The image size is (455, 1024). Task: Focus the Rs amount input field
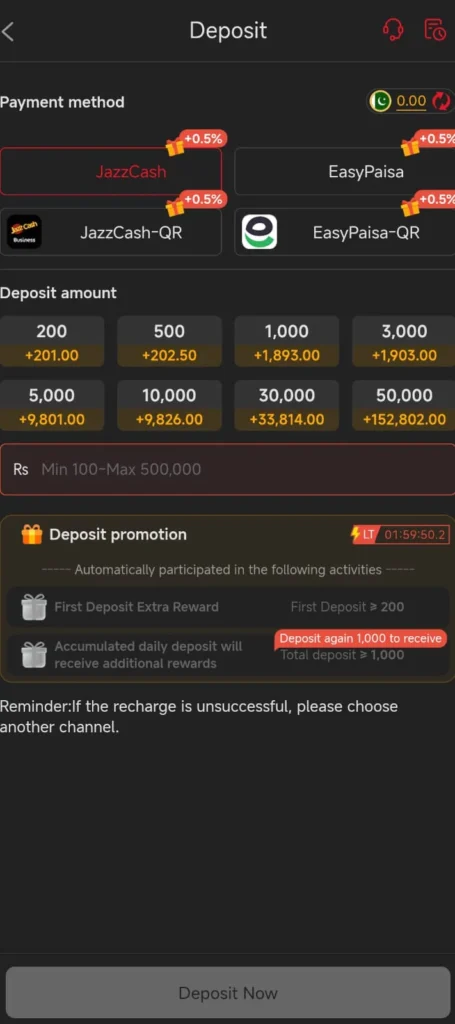coord(227,469)
